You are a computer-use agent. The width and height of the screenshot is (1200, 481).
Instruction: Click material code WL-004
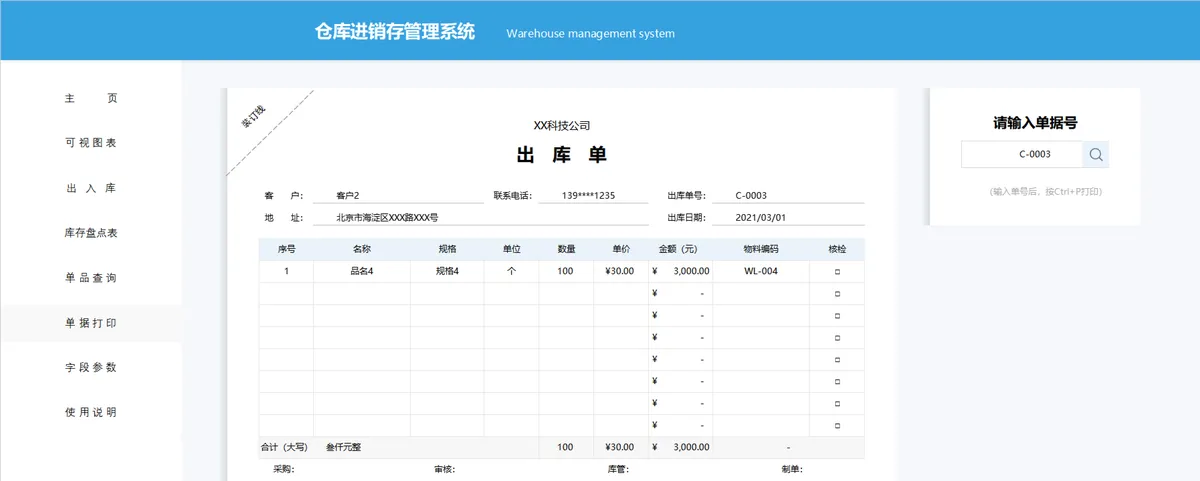(761, 271)
